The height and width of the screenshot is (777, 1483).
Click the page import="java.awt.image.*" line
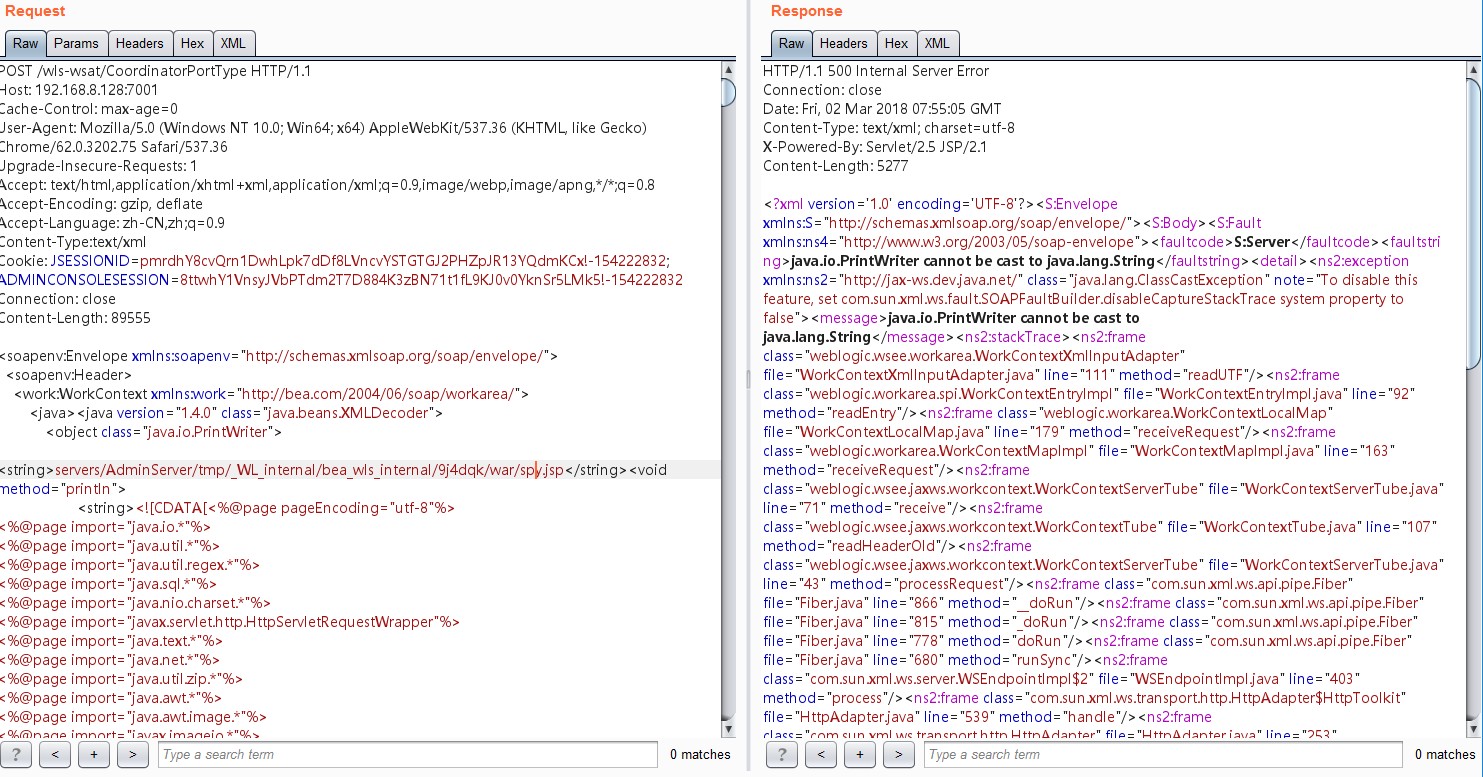133,717
